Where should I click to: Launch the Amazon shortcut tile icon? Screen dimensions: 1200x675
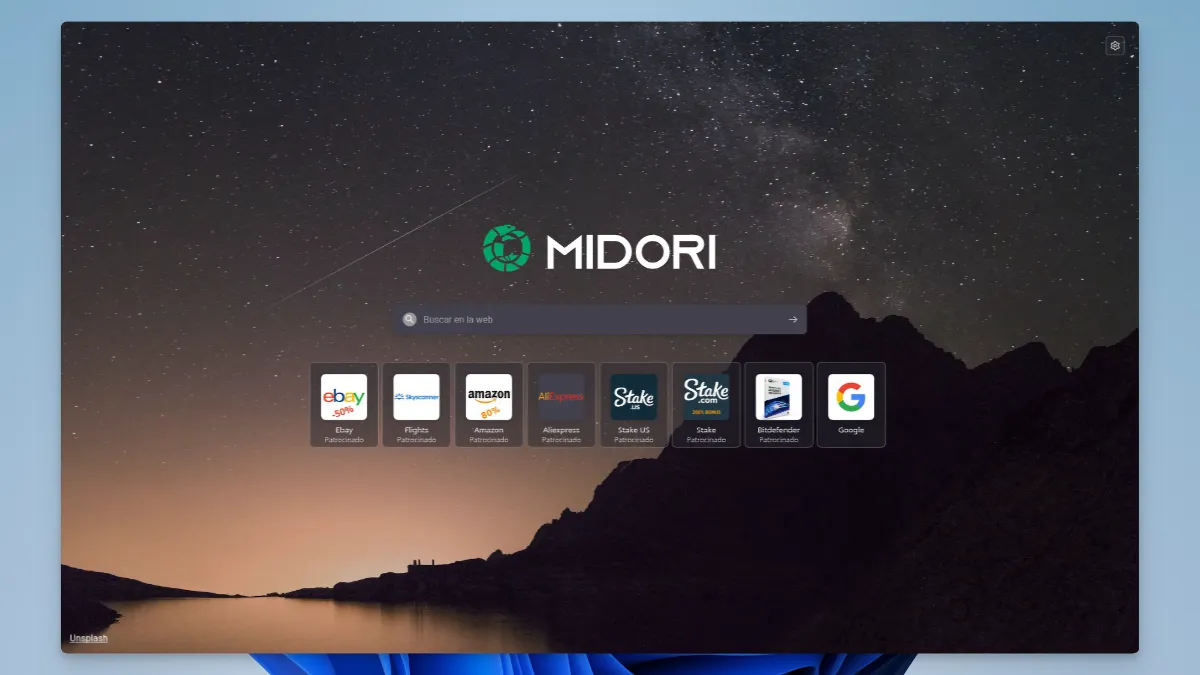tap(489, 397)
